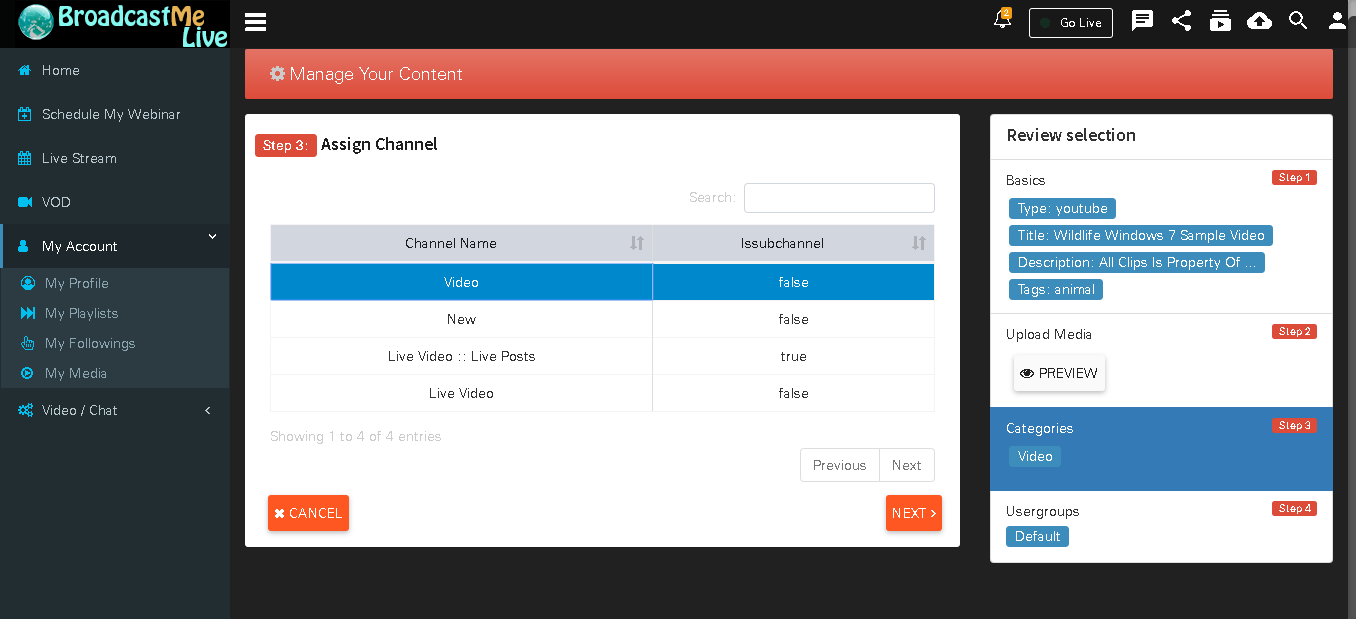Select the Categories review section
1356x619 pixels.
pyautogui.click(x=1161, y=449)
